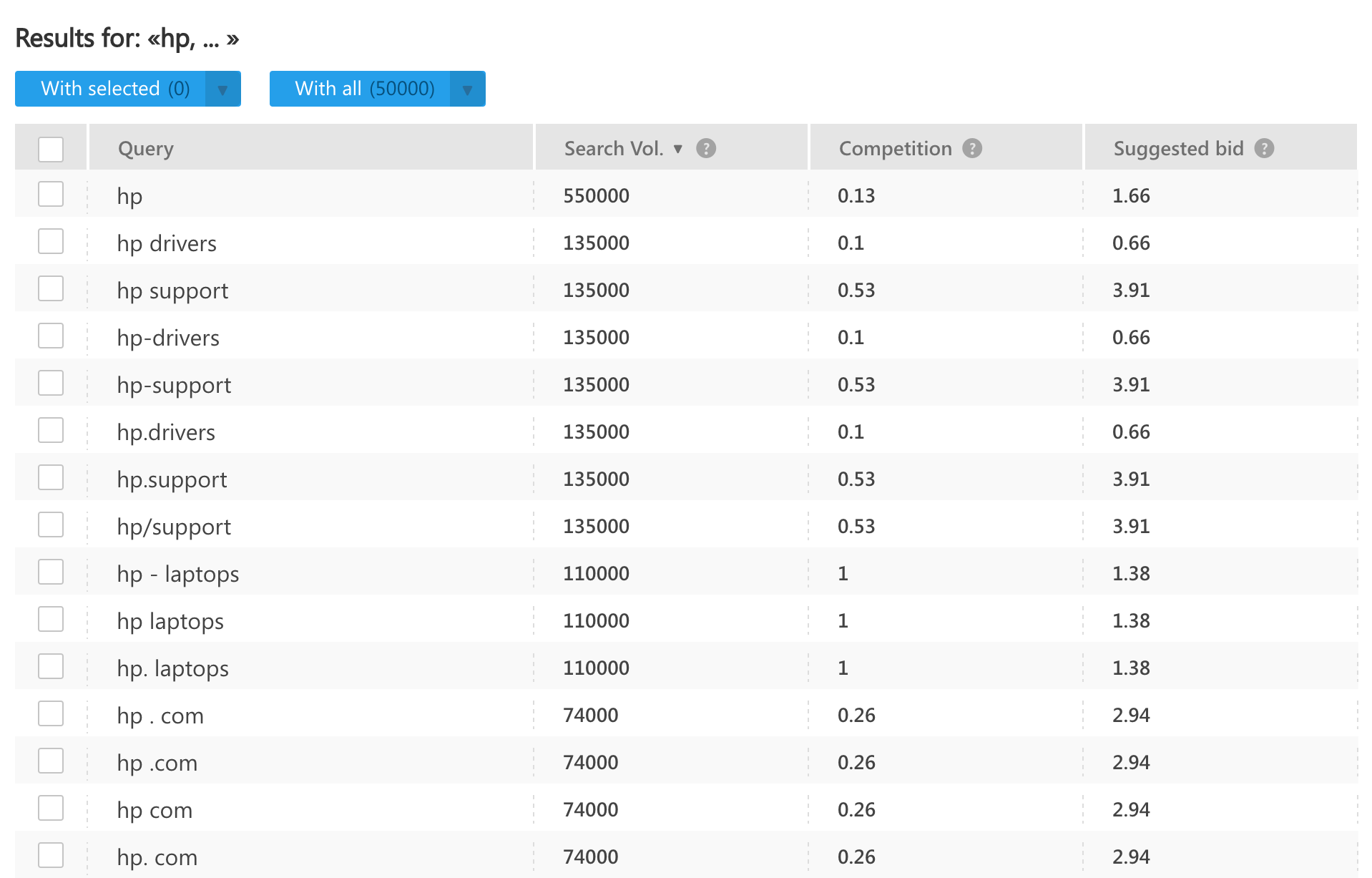Expand the With all dropdown arrow
Viewport: 1372px width, 878px height.
tap(467, 89)
